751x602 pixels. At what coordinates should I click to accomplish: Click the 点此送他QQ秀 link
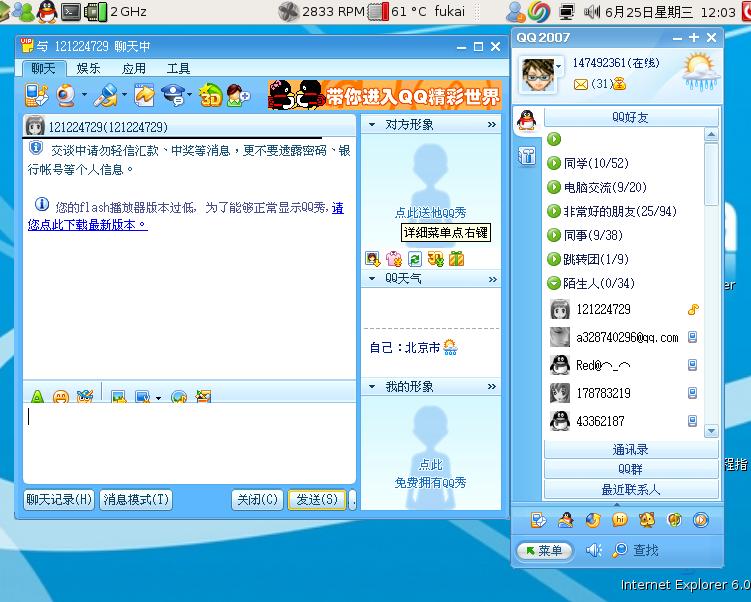tap(430, 213)
